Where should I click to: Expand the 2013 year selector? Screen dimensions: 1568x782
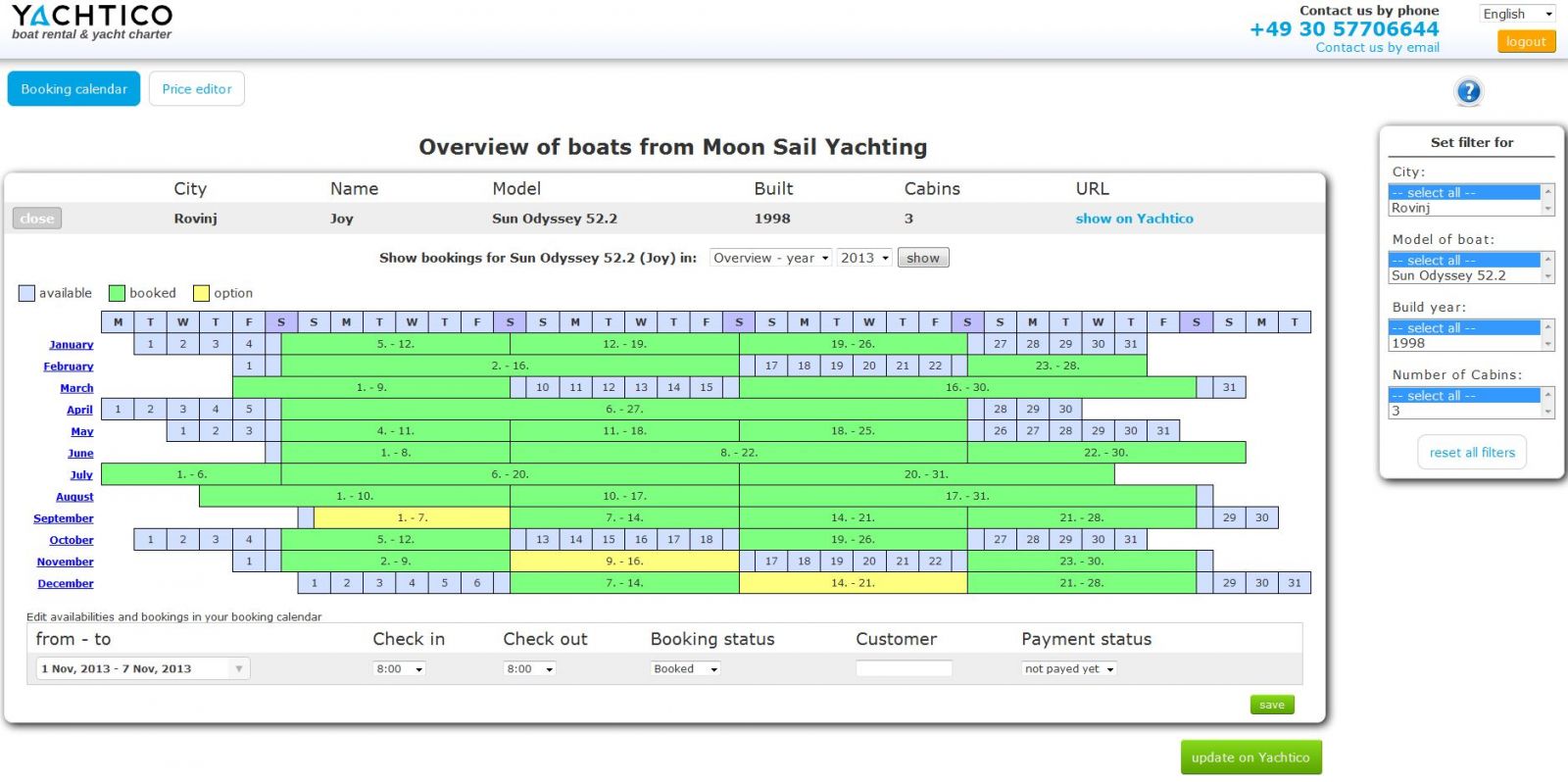[x=864, y=258]
